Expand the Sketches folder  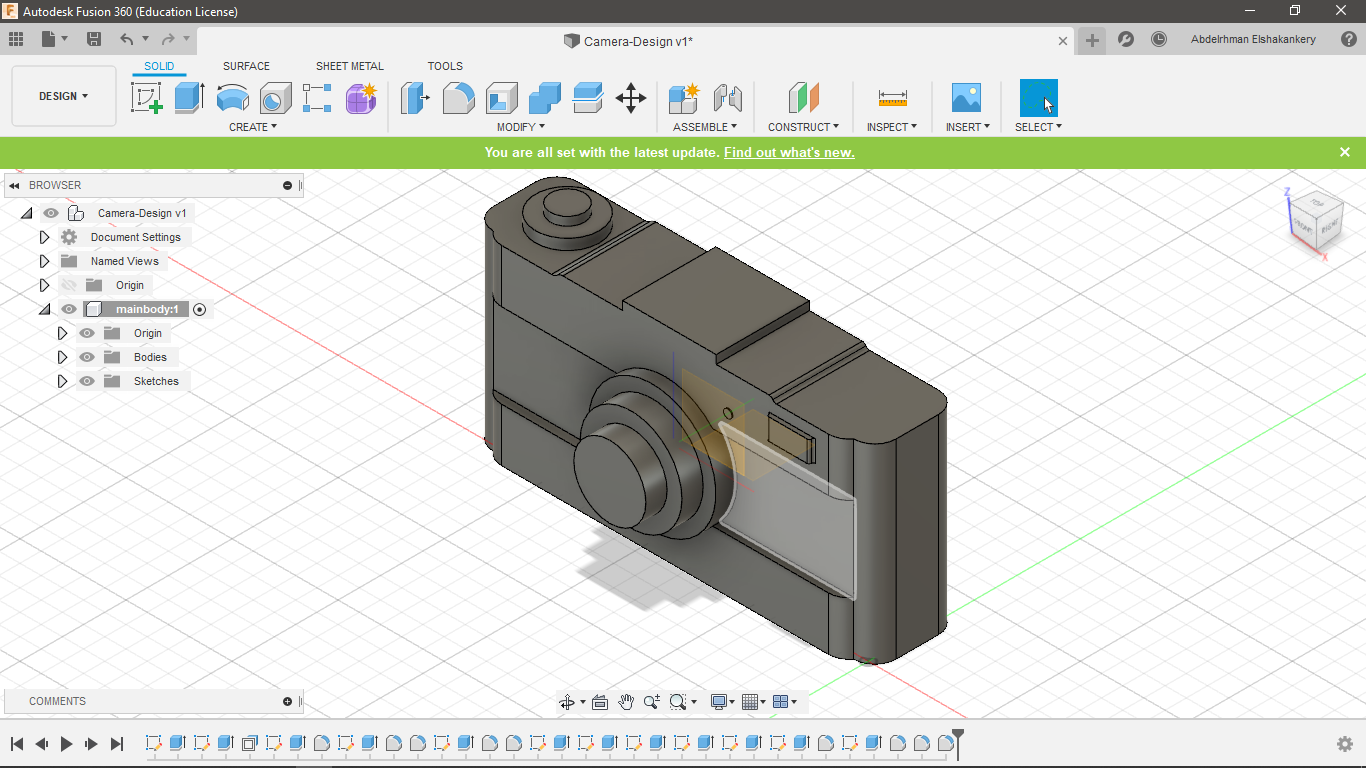(62, 381)
